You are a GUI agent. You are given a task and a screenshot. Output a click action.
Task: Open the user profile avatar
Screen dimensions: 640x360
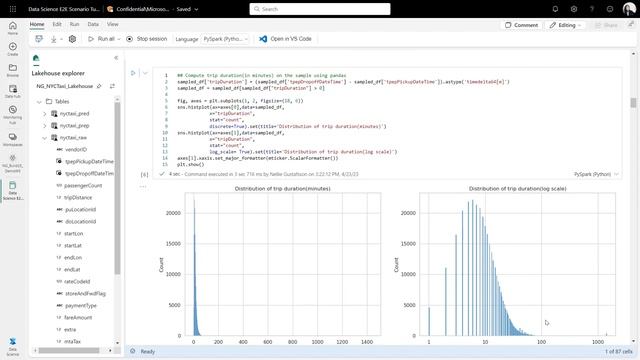[629, 9]
